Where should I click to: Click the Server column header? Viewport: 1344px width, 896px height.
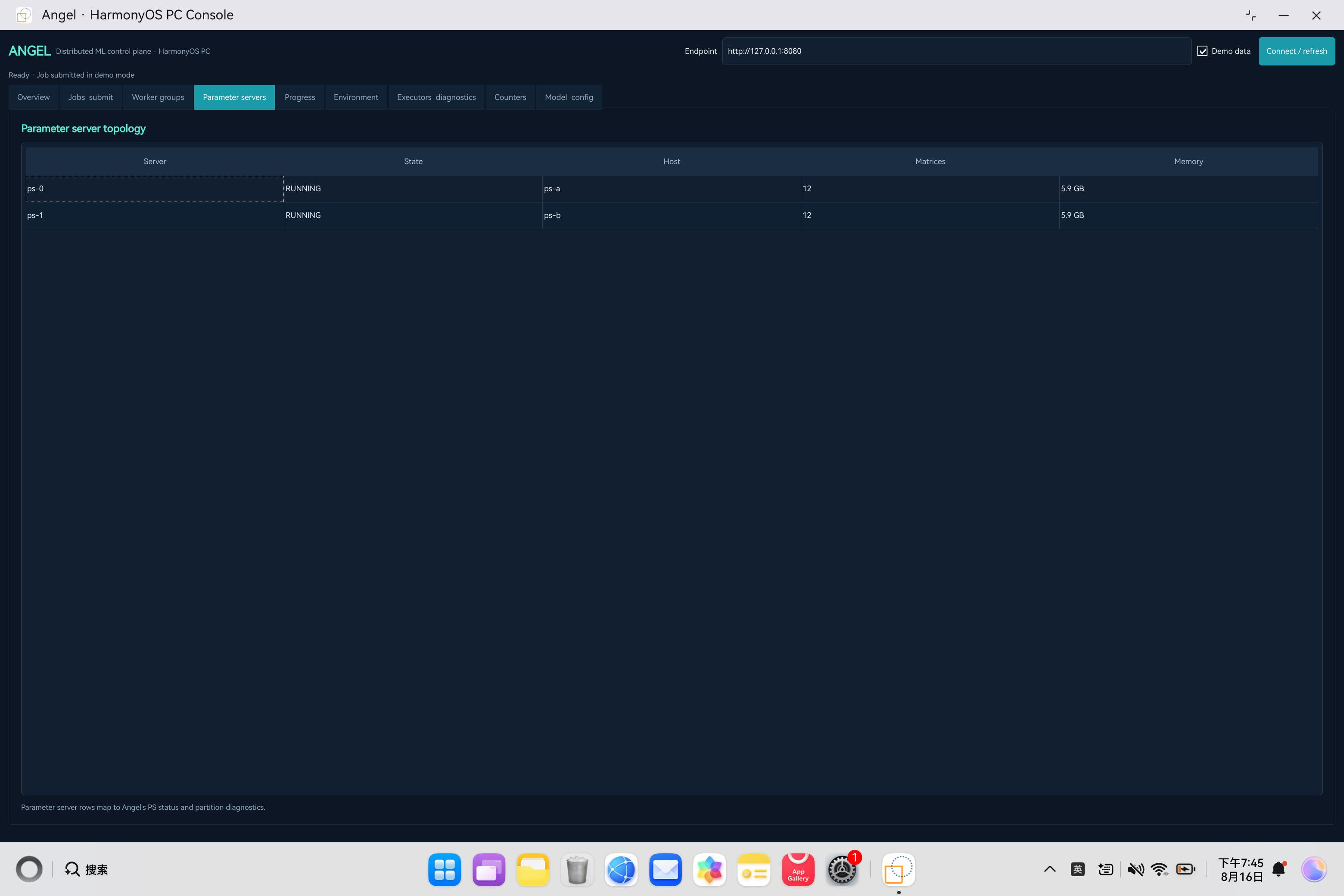tap(155, 162)
